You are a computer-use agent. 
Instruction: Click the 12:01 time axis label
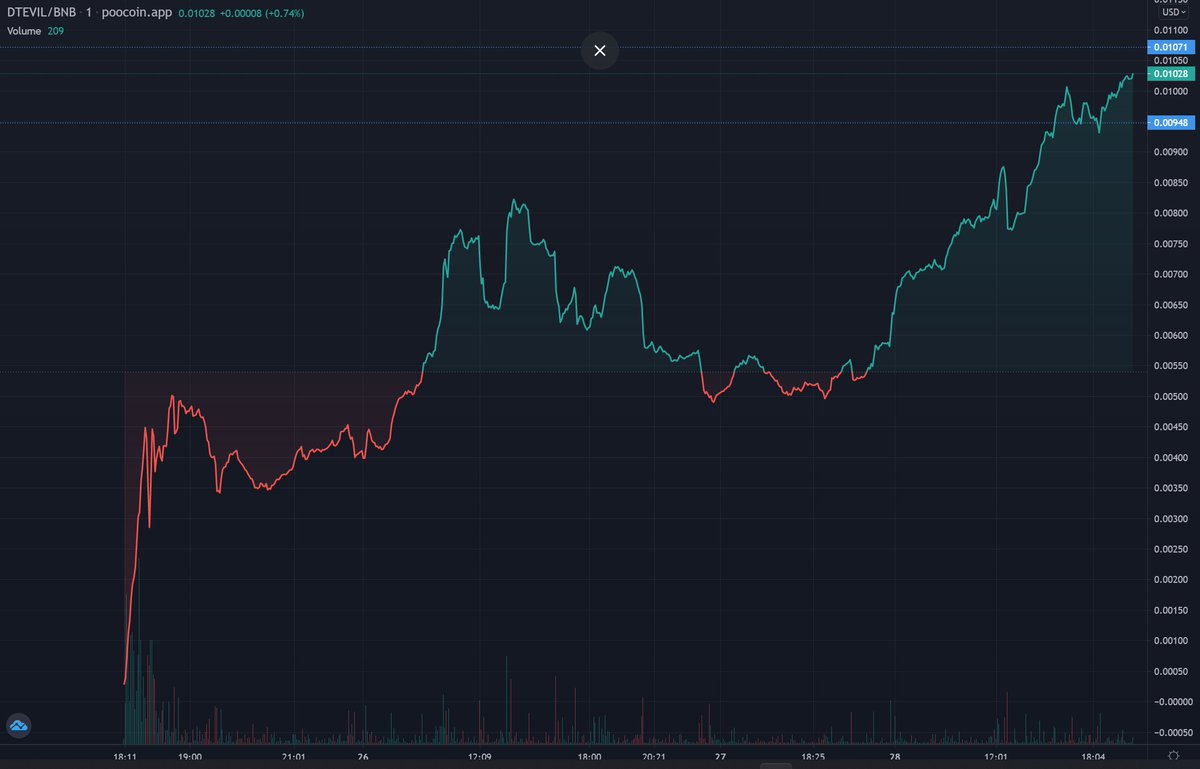point(997,757)
